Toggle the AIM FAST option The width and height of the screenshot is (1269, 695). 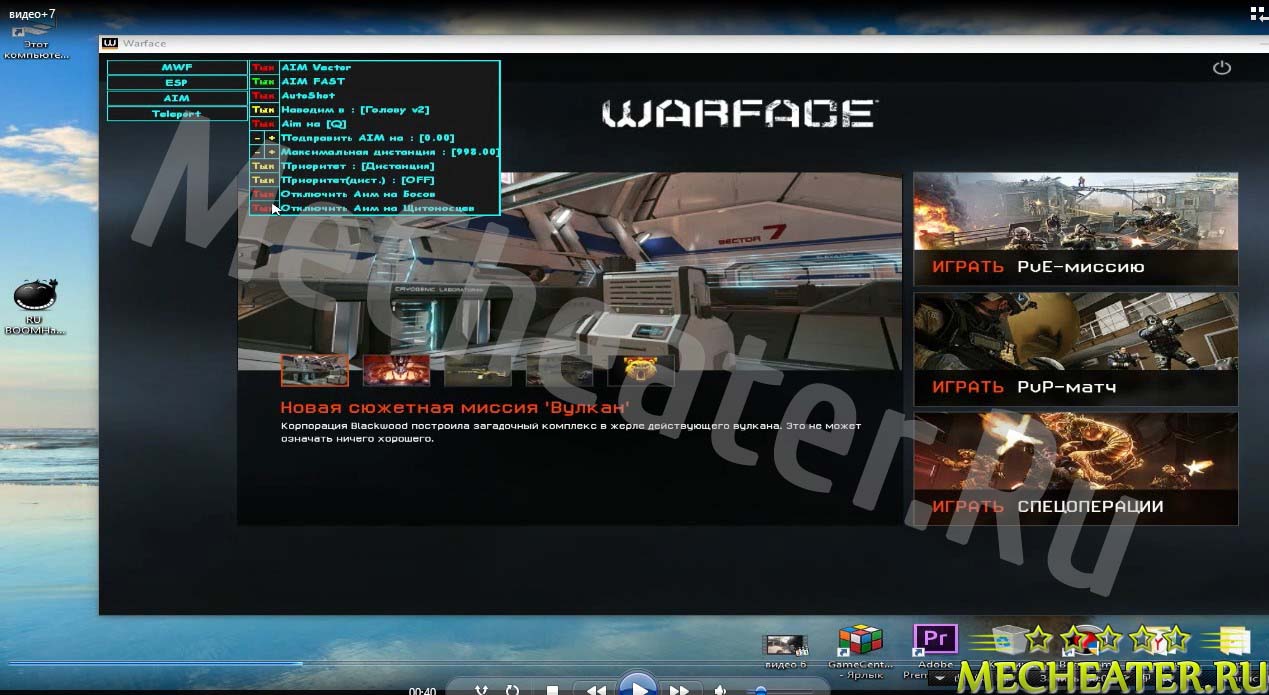(x=264, y=82)
